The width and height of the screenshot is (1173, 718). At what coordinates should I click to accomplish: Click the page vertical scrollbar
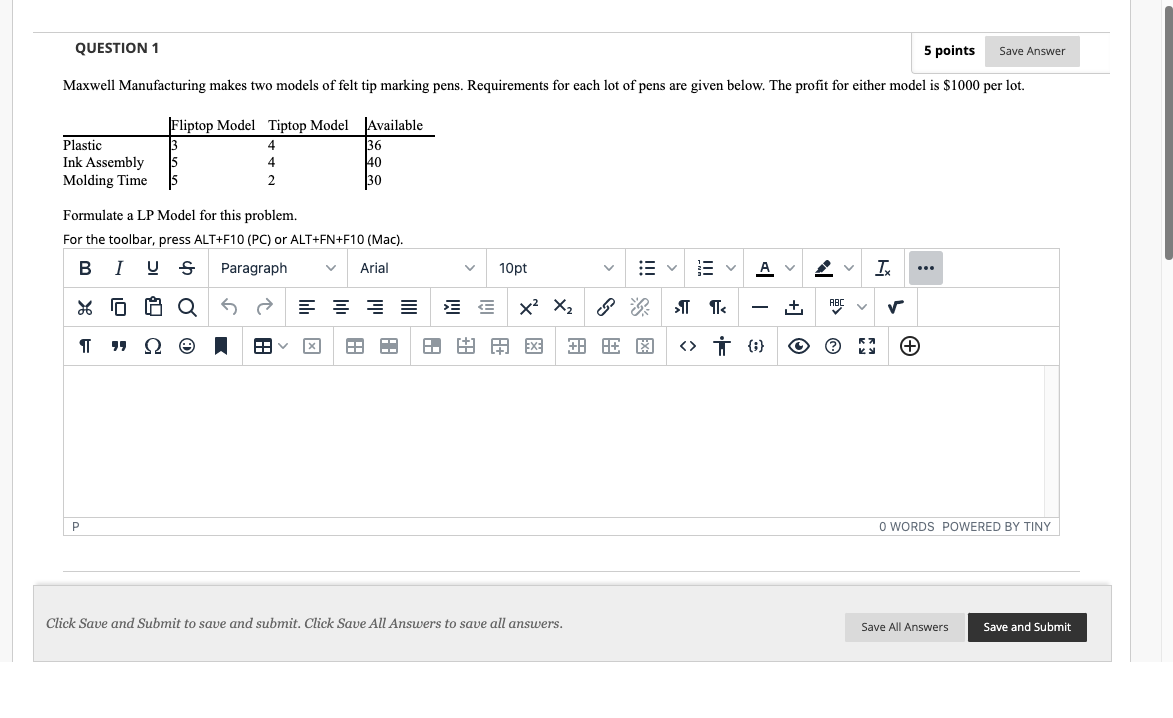tap(1168, 131)
